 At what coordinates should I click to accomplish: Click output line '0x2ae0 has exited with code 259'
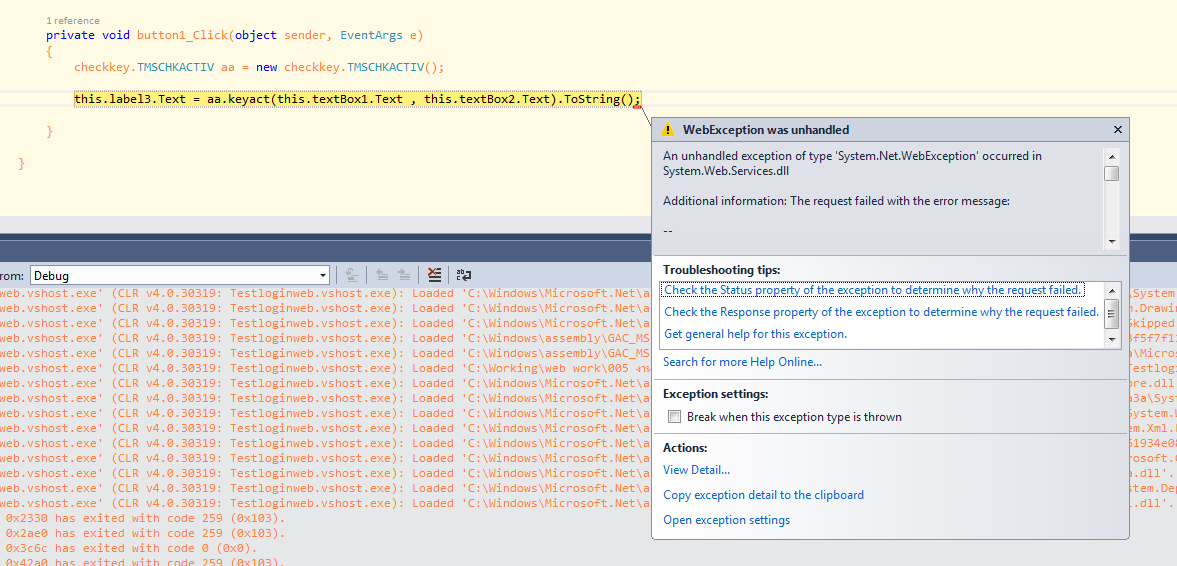(x=146, y=533)
